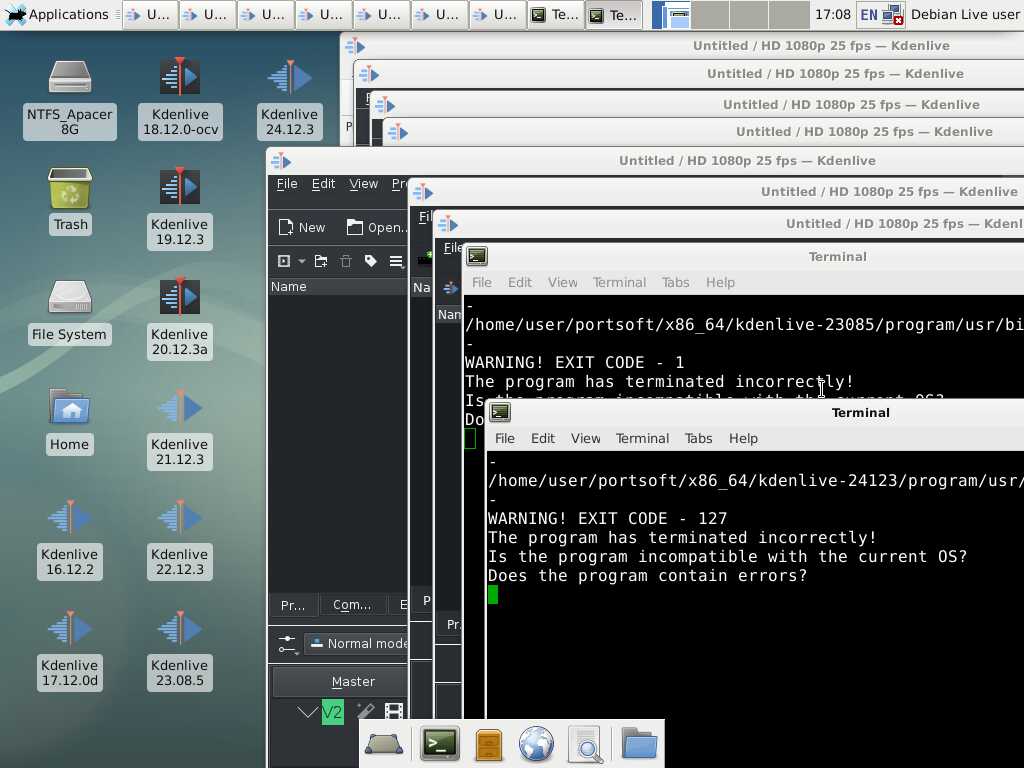Viewport: 1024px width, 768px height.
Task: Open the bin hamburger options menu
Action: pos(396,261)
